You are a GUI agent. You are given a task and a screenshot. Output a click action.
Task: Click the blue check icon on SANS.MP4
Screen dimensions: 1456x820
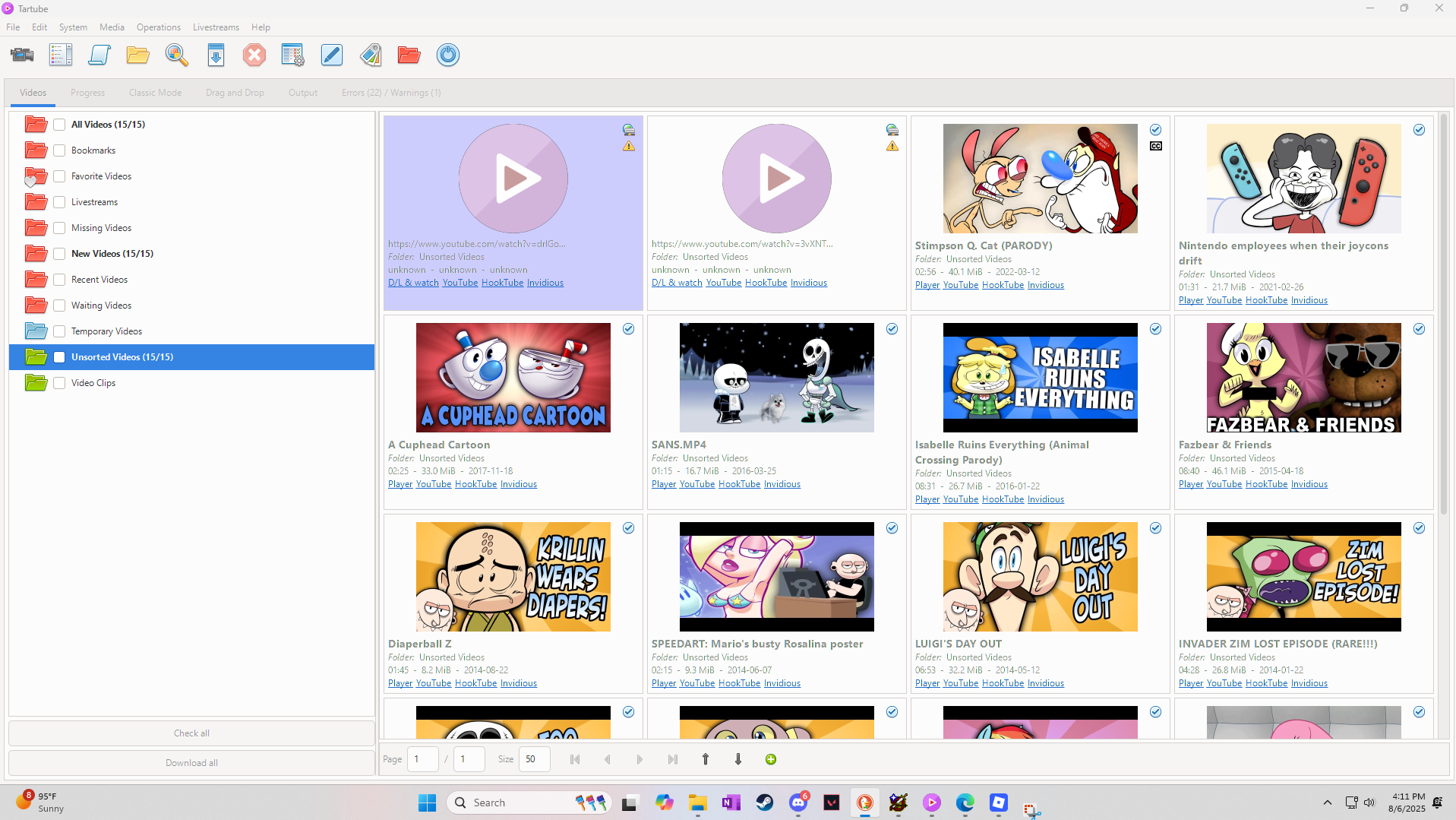point(892,329)
